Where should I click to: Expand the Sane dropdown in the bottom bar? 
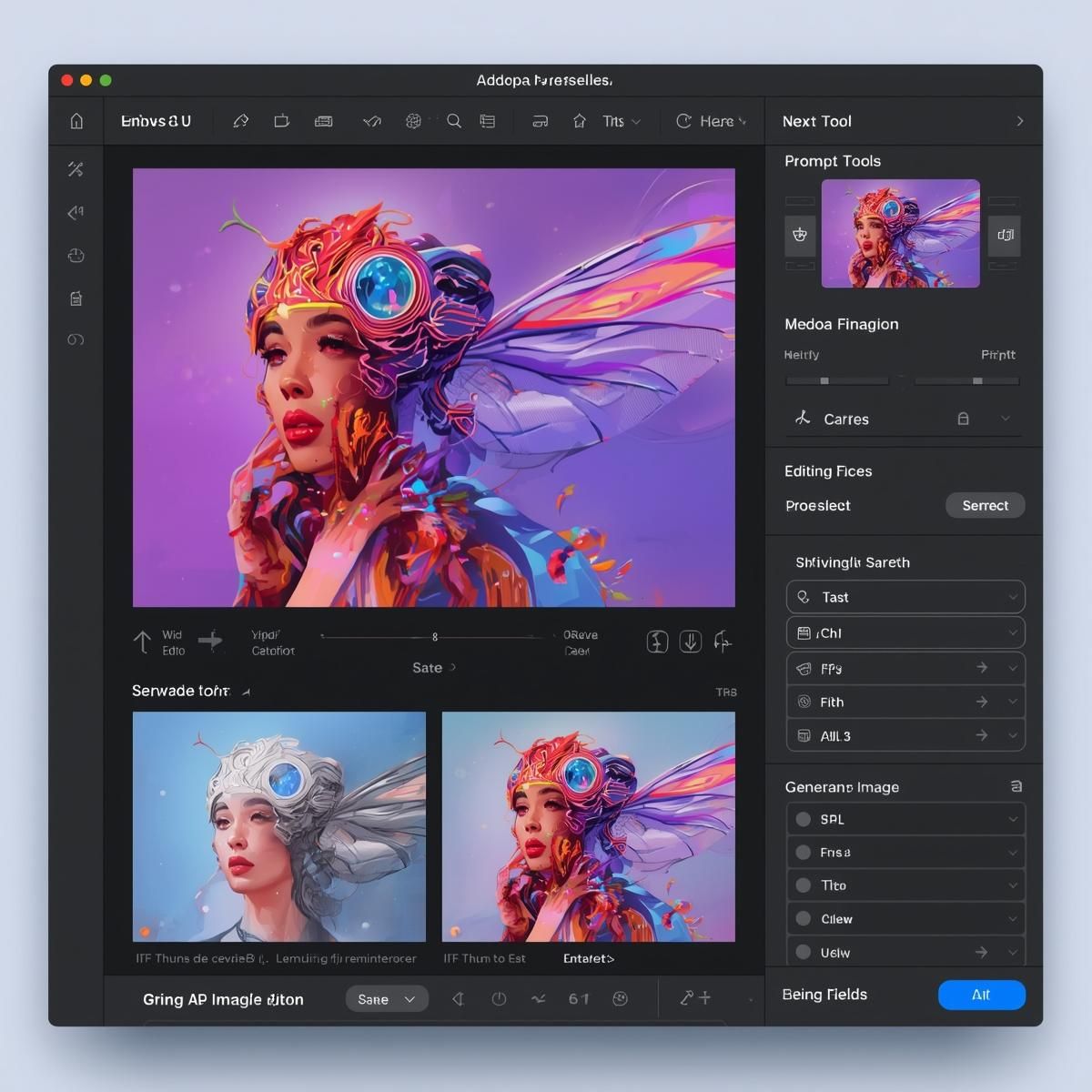[387, 999]
